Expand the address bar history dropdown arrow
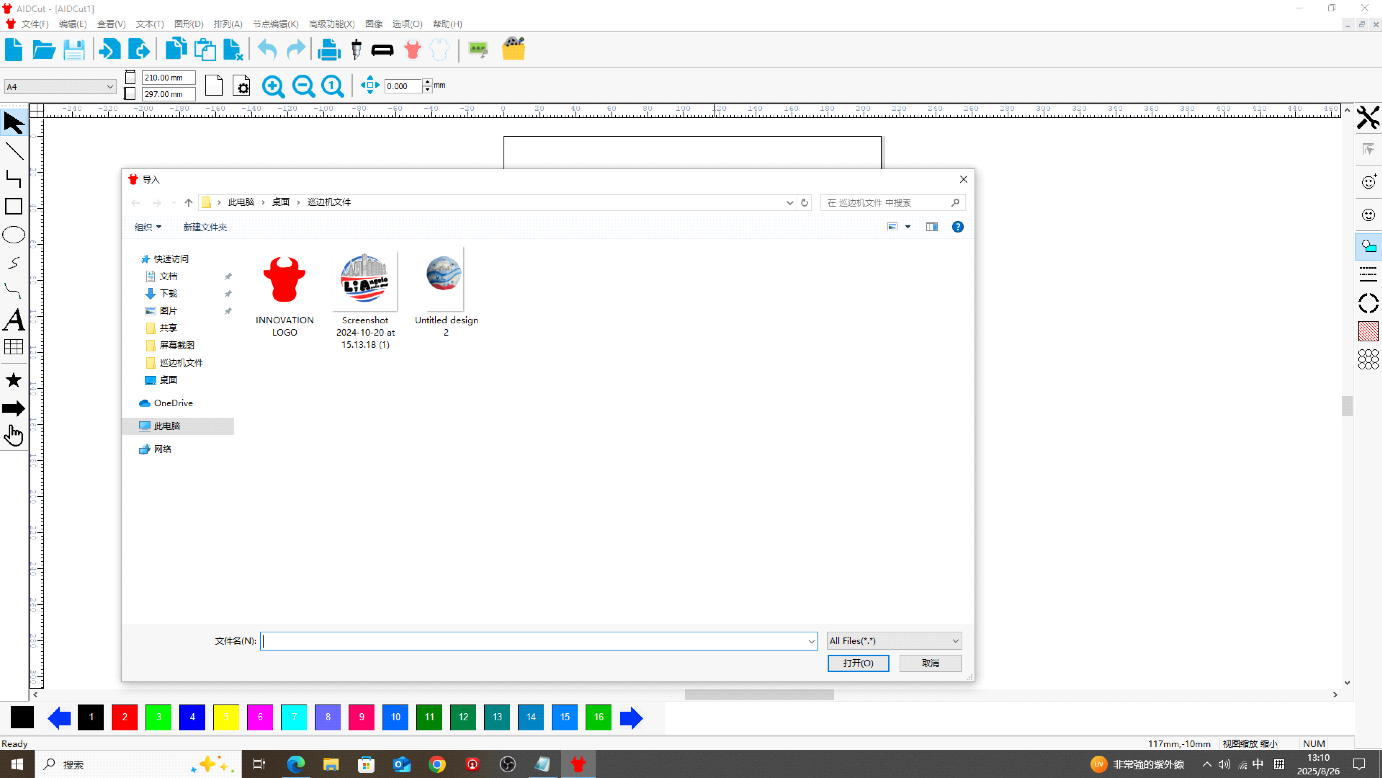This screenshot has height=778, width=1382. point(790,202)
